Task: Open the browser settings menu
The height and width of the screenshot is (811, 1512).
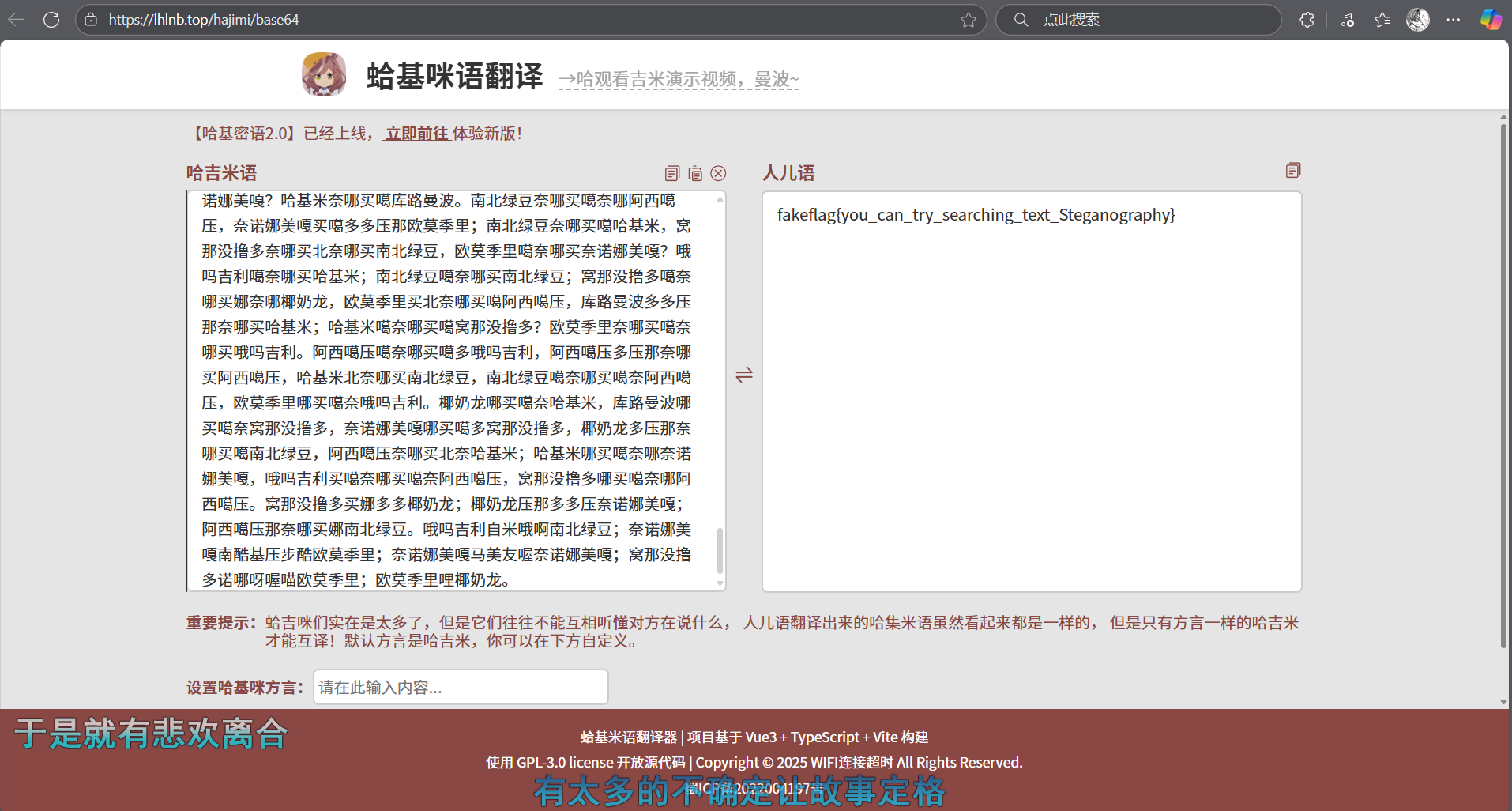Action: tap(1454, 20)
